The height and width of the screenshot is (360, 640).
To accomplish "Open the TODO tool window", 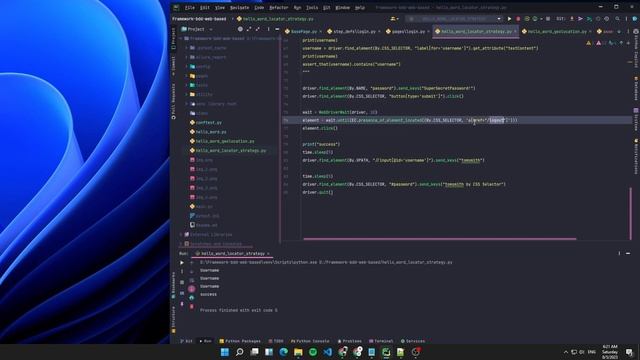I will [x=276, y=341].
